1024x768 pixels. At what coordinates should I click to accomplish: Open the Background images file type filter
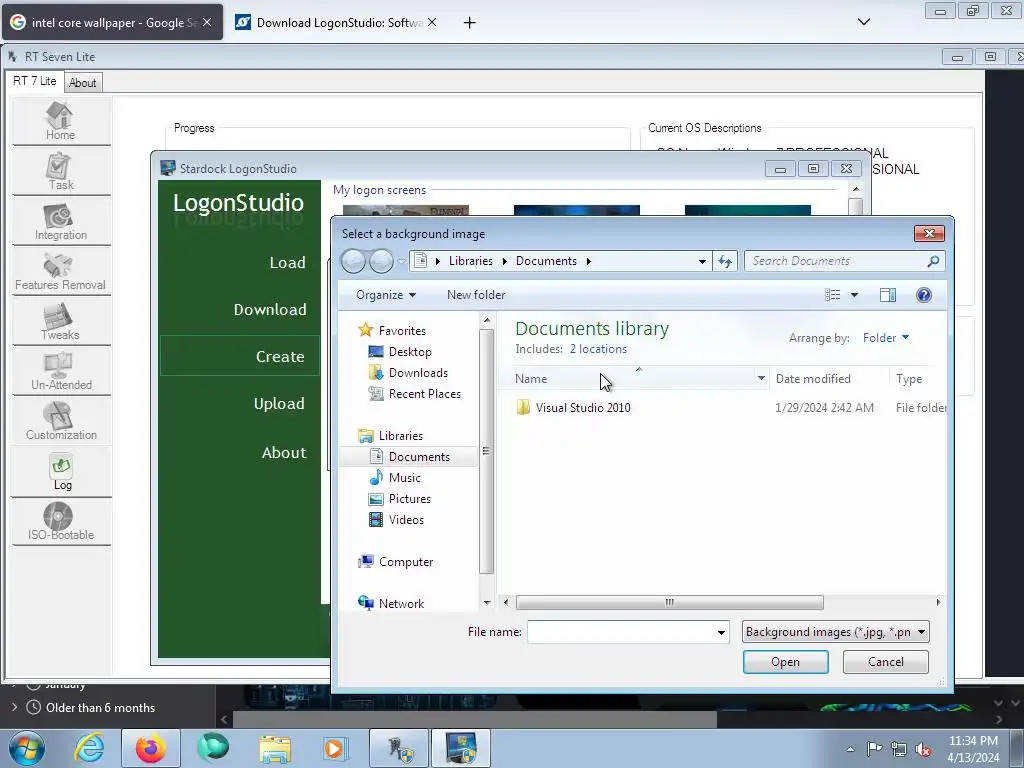[835, 632]
